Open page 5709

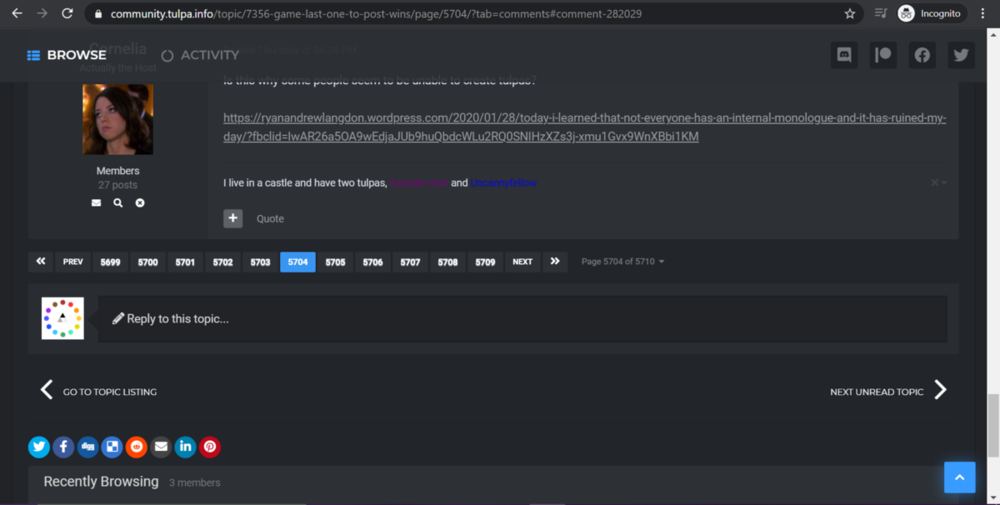(x=485, y=262)
